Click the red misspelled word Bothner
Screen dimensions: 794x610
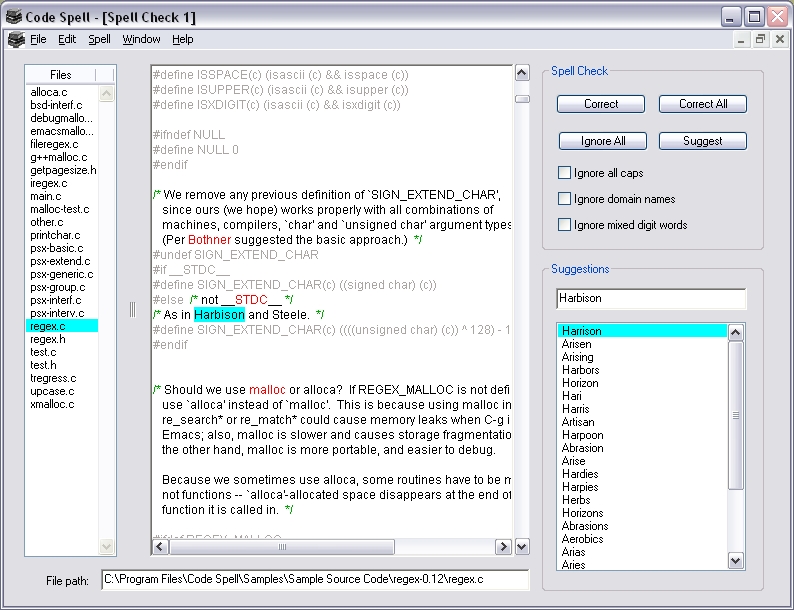point(209,240)
